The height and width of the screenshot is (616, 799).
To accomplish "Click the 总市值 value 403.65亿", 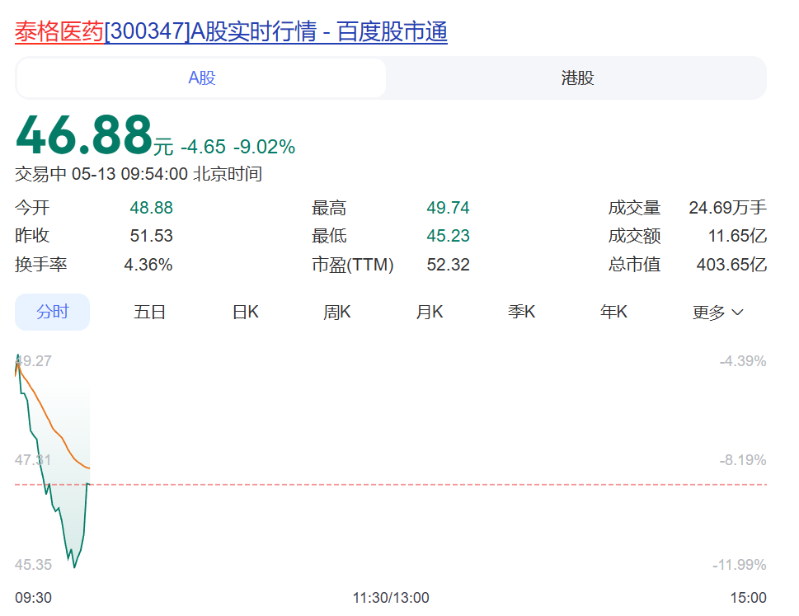I will [x=731, y=264].
